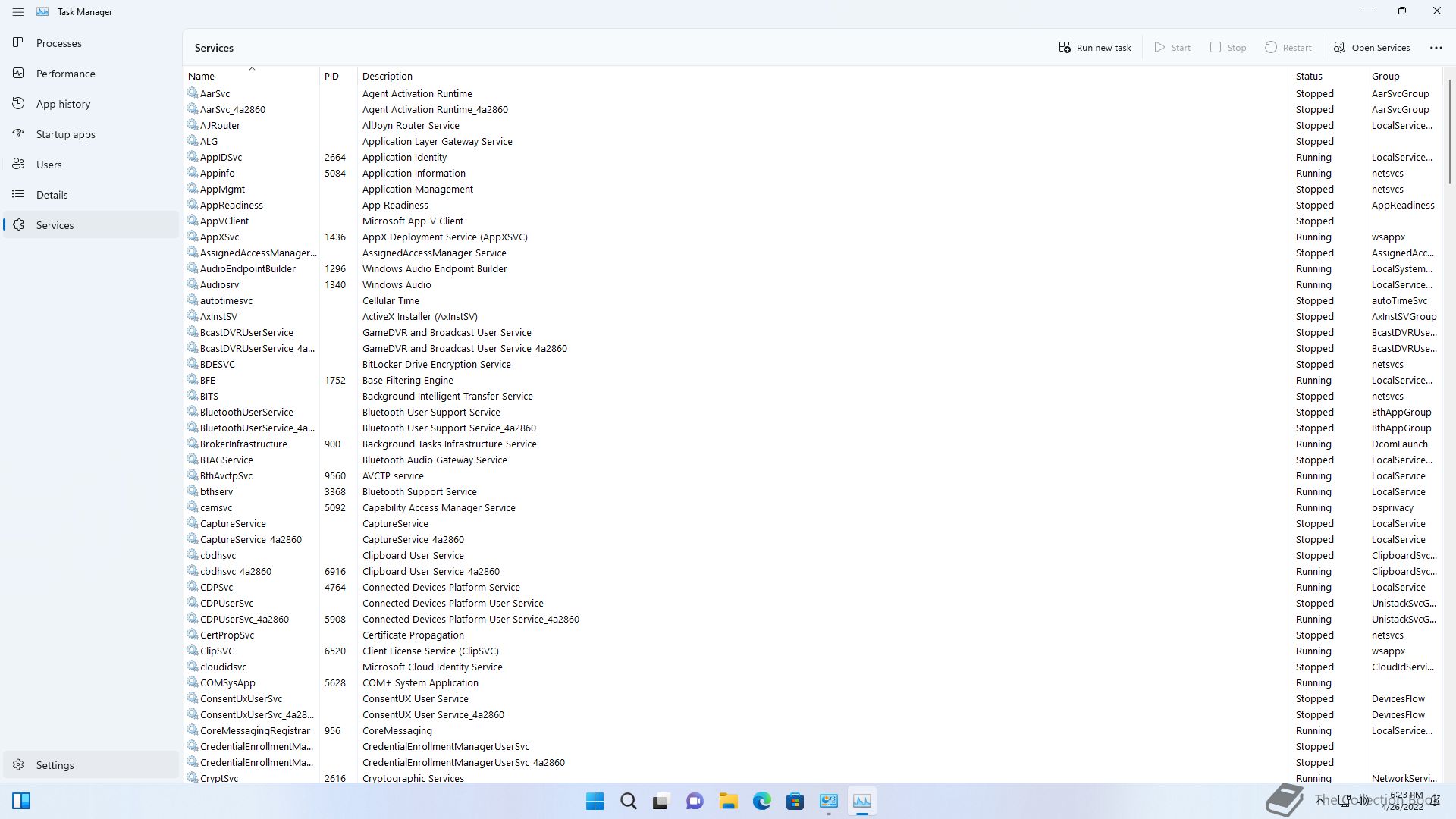
Task: Click the AxInstSV gear icon
Action: tap(193, 316)
